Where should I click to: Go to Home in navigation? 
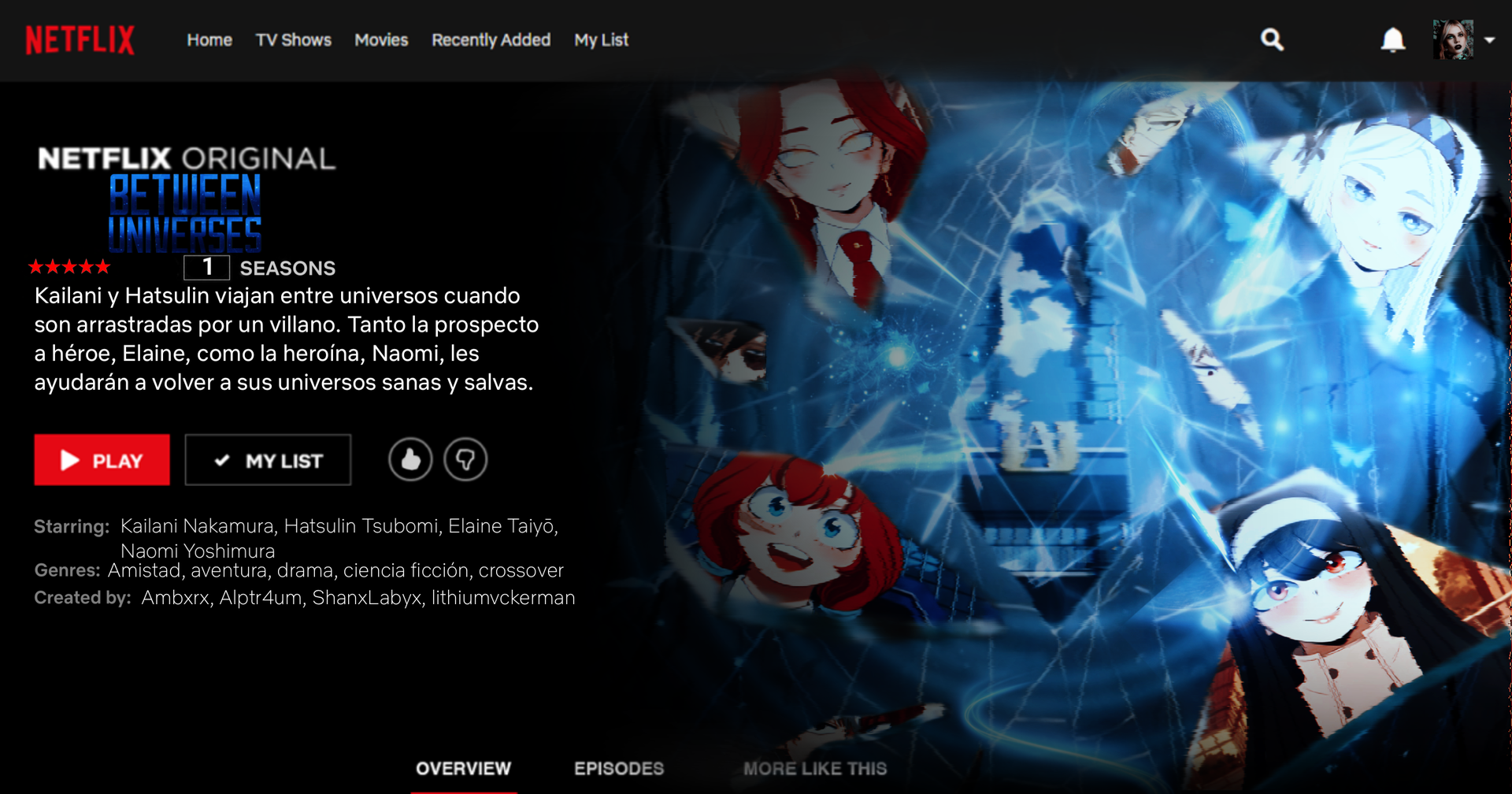(209, 40)
